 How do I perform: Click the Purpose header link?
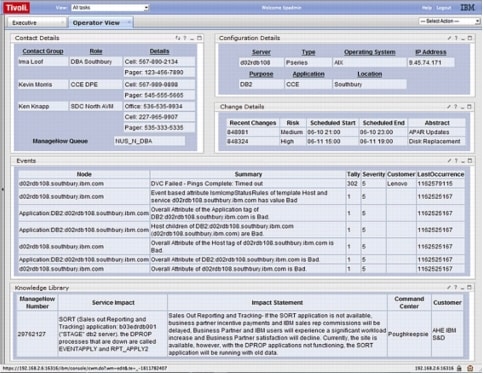(x=261, y=74)
